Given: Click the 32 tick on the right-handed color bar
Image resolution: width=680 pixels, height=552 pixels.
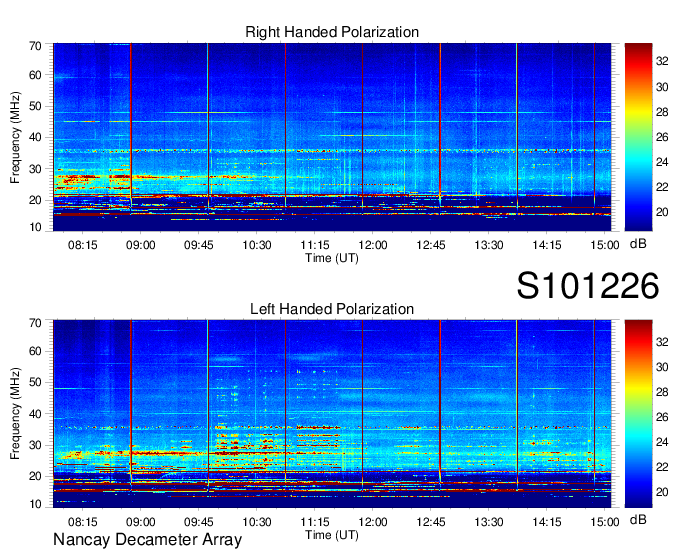Looking at the screenshot, I should 662,62.
